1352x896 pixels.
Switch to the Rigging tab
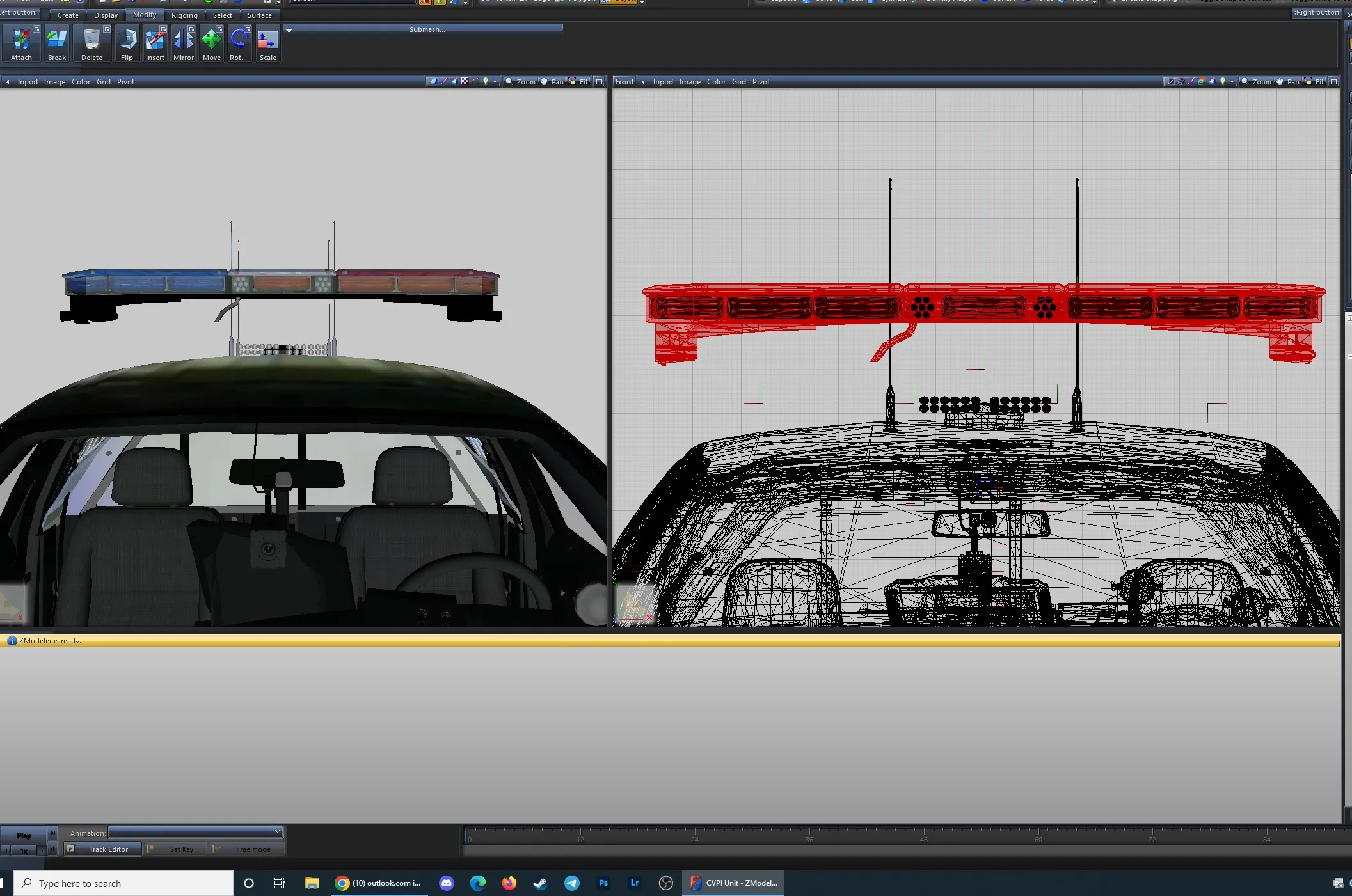point(184,15)
